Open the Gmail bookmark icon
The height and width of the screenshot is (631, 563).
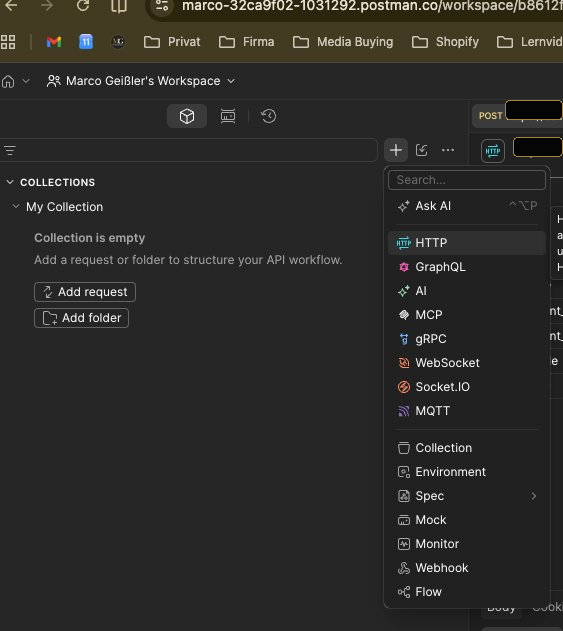pyautogui.click(x=54, y=42)
